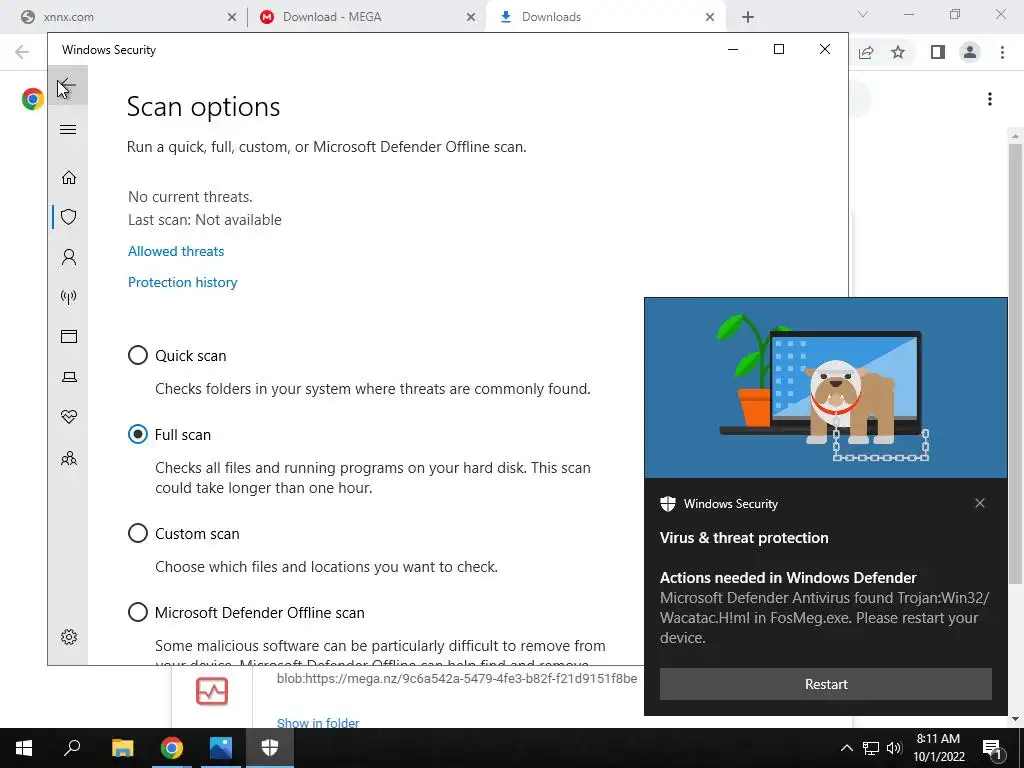Open the Windows Security hamburger menu
1024x768 pixels.
(x=68, y=129)
